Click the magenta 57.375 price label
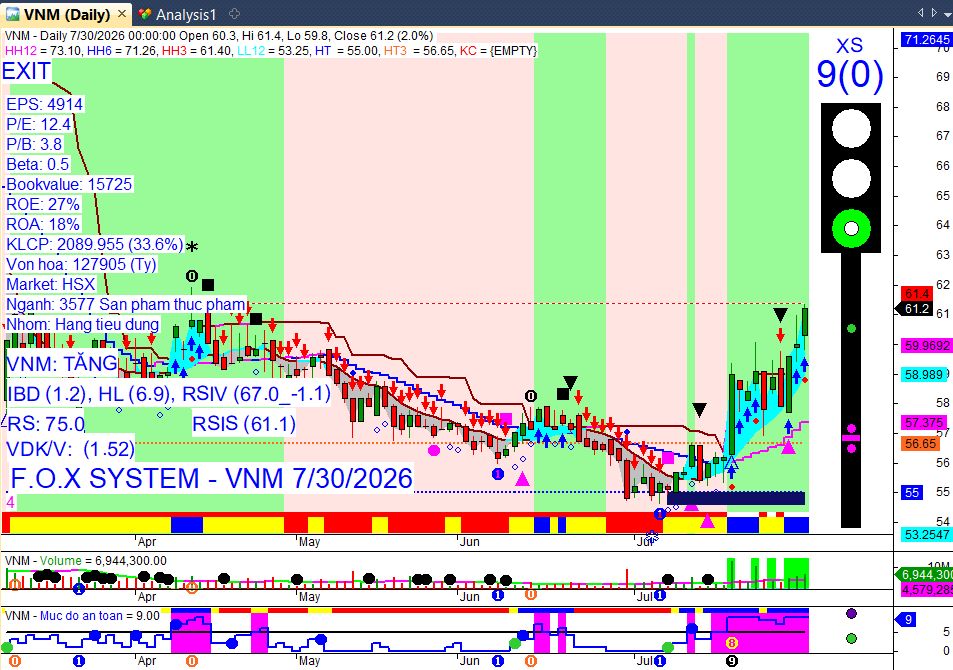The width and height of the screenshot is (953, 670). 923,423
